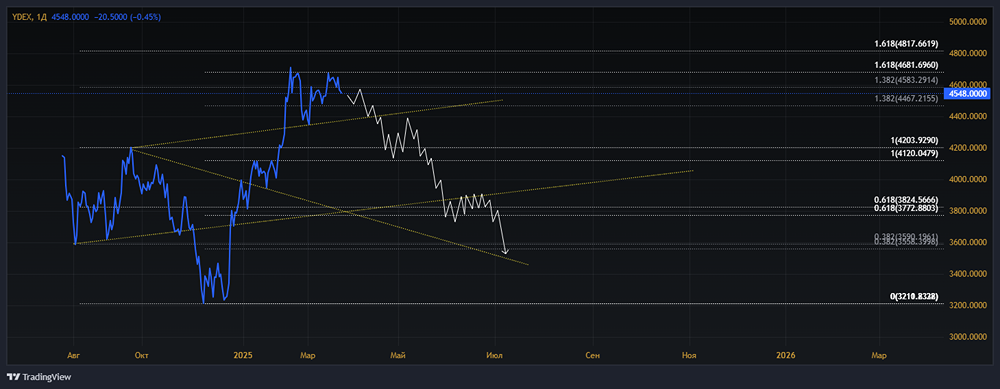Click the TradingView logo
The width and height of the screenshot is (1000, 389).
[39, 377]
